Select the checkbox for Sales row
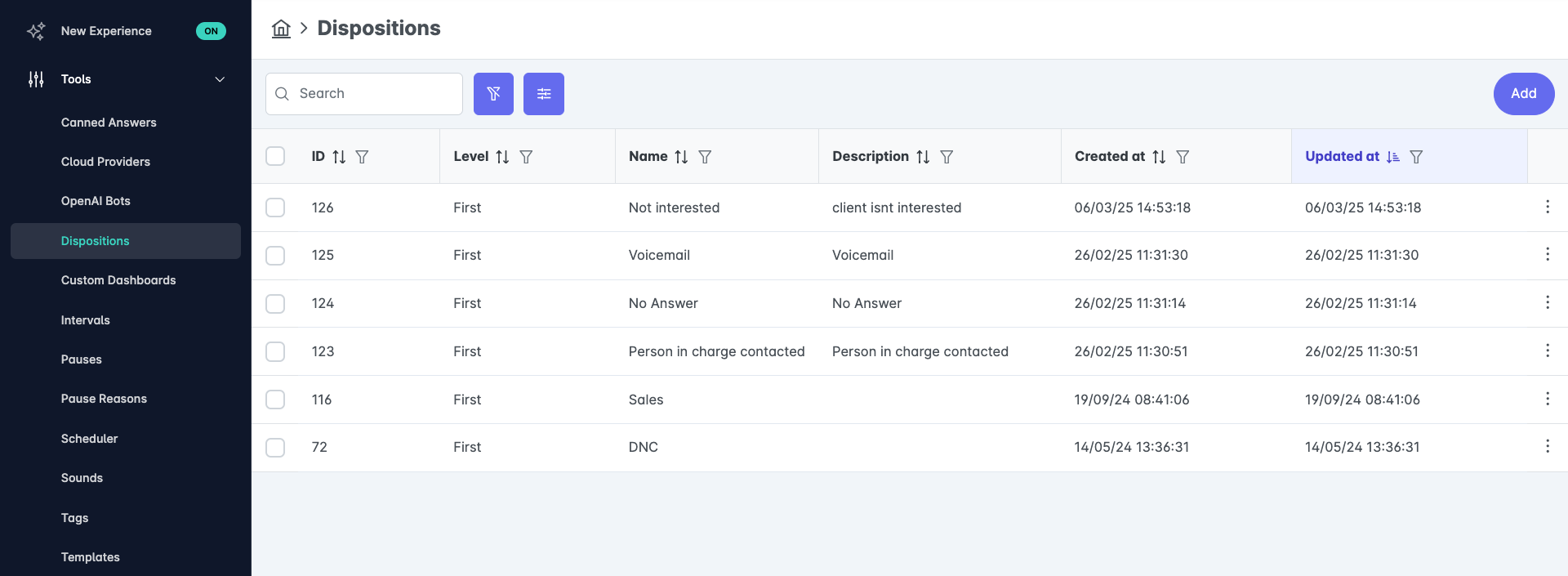Viewport: 1568px width, 576px height. (275, 400)
